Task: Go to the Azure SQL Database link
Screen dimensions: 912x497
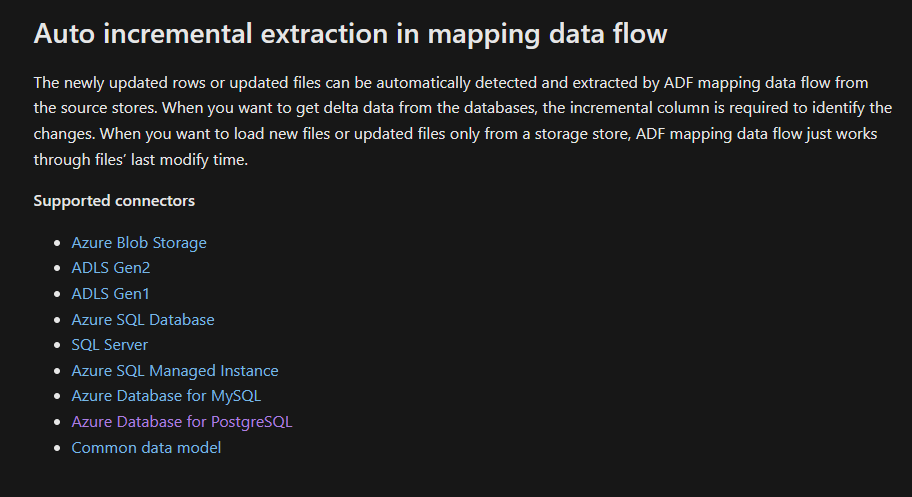Action: tap(142, 320)
